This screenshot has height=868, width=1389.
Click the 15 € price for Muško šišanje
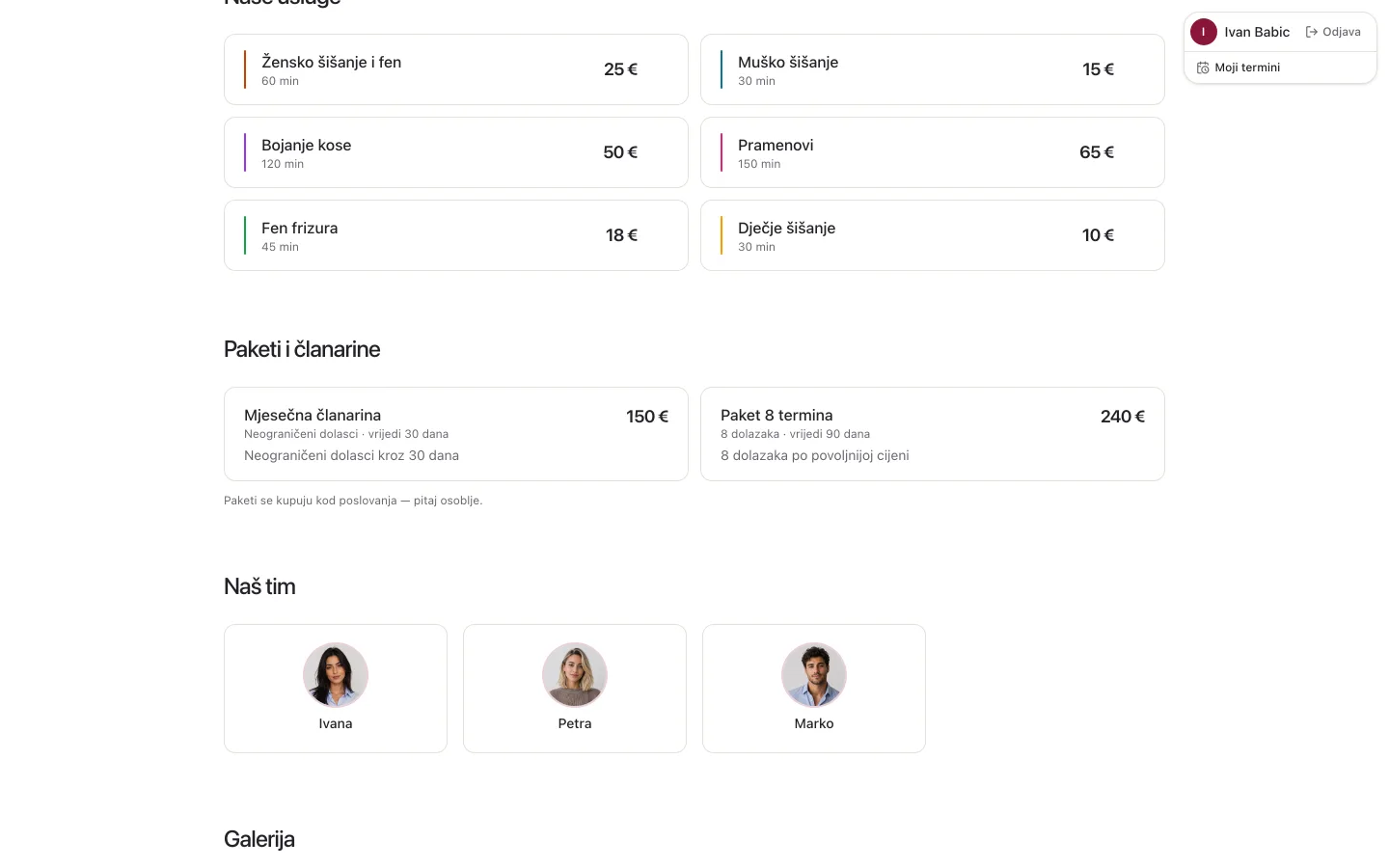tap(1098, 69)
